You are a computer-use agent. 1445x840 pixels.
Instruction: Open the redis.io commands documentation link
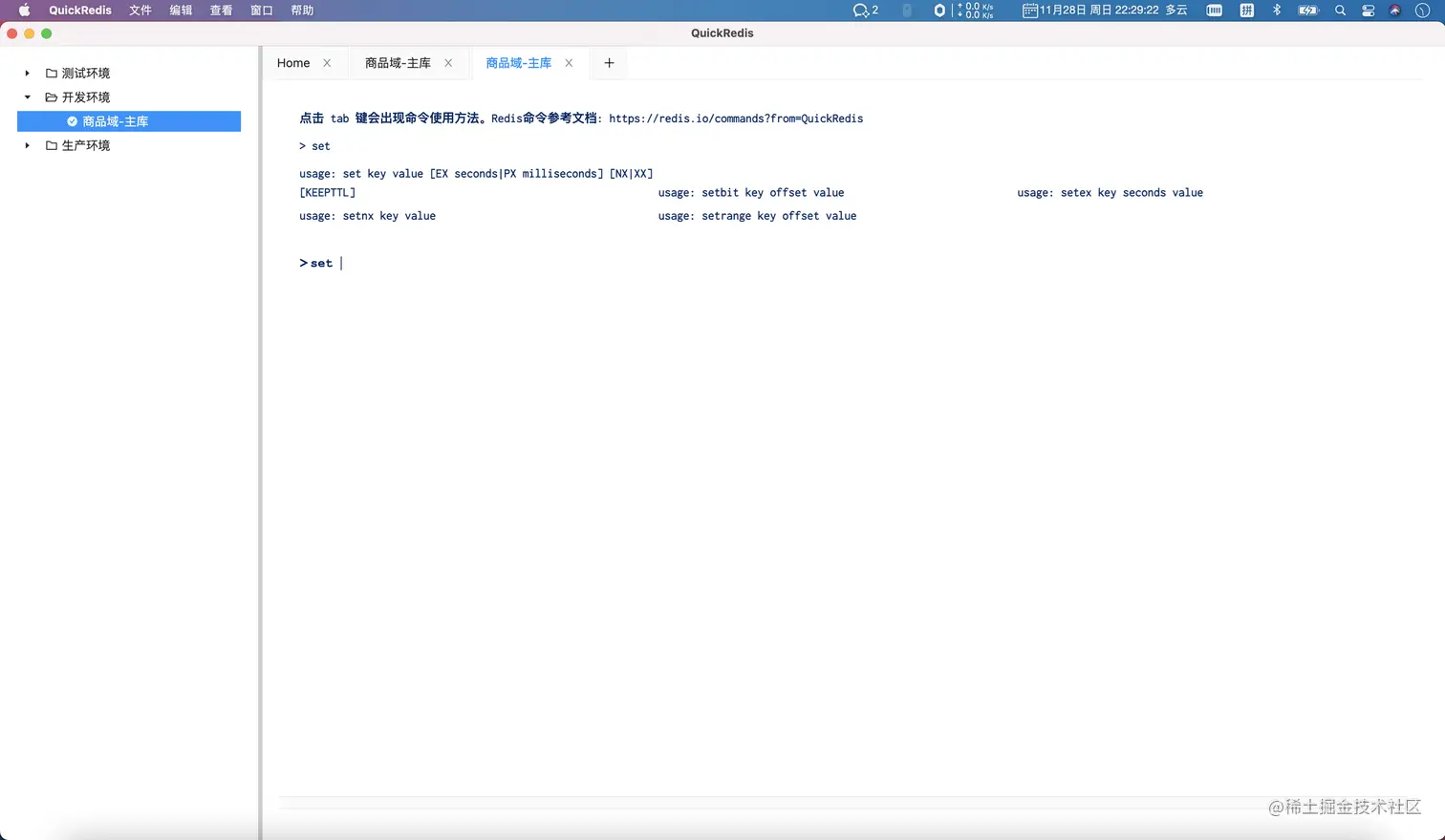pos(736,118)
